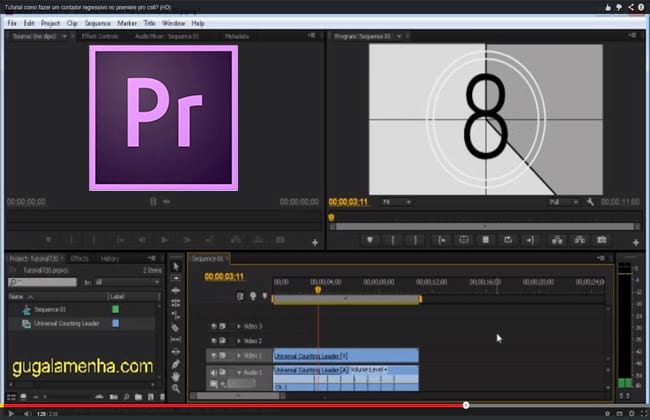Switch Project panel to list view
650x420 pixels.
point(12,397)
